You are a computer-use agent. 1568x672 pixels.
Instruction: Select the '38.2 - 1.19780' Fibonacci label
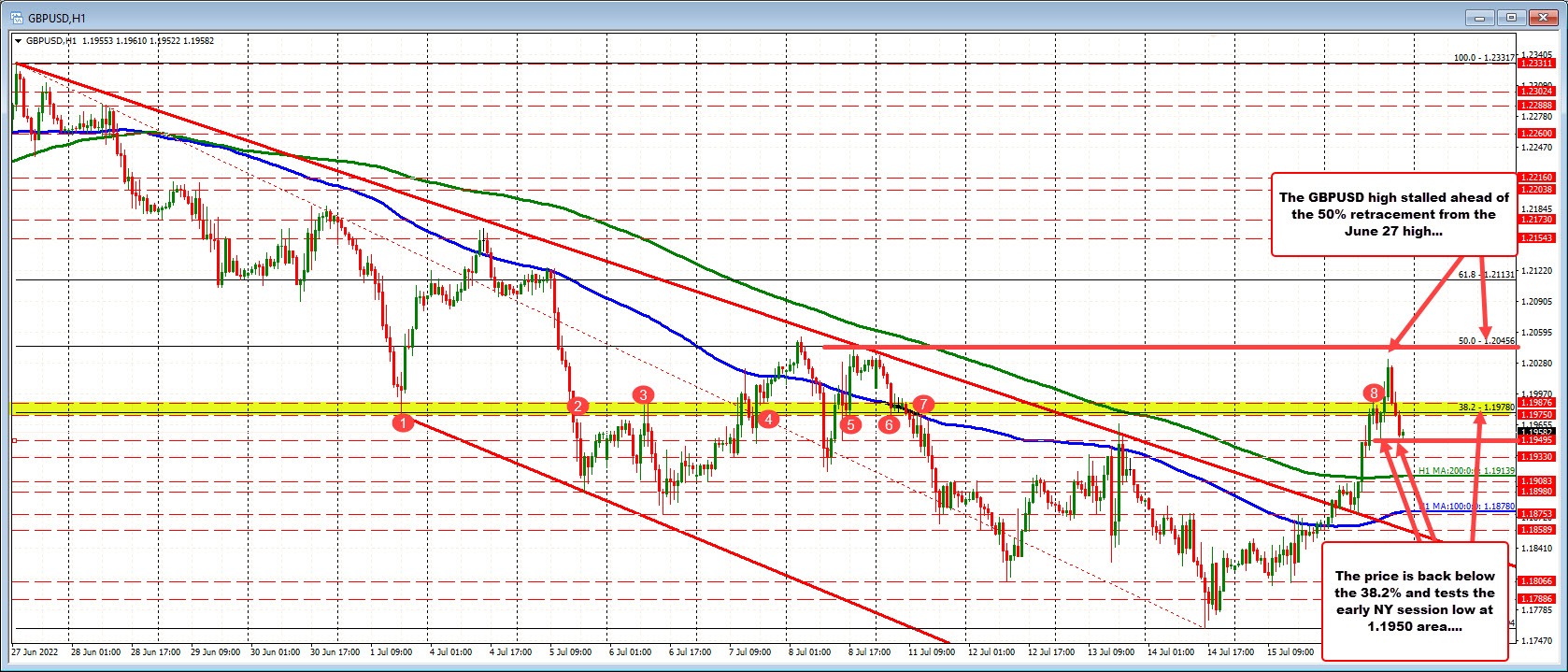tap(1487, 407)
